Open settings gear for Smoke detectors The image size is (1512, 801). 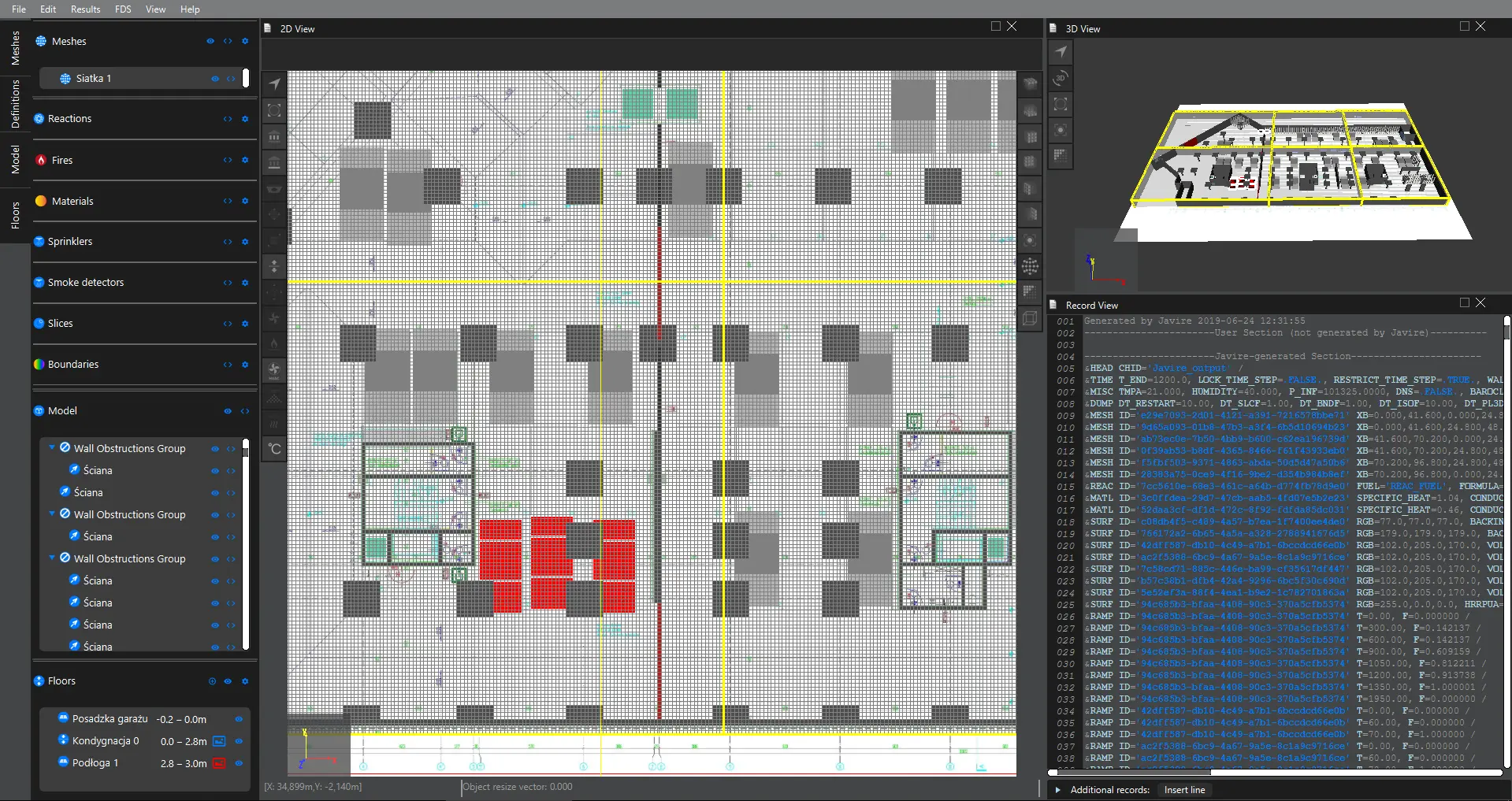(245, 283)
